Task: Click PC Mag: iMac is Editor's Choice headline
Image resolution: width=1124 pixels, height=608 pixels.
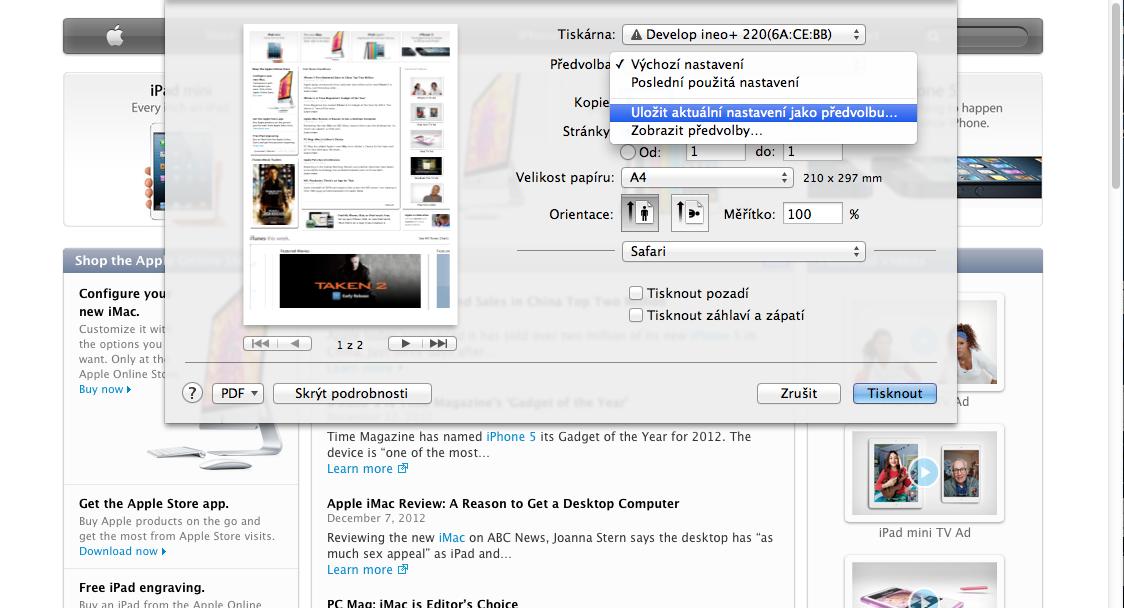Action: point(422,603)
